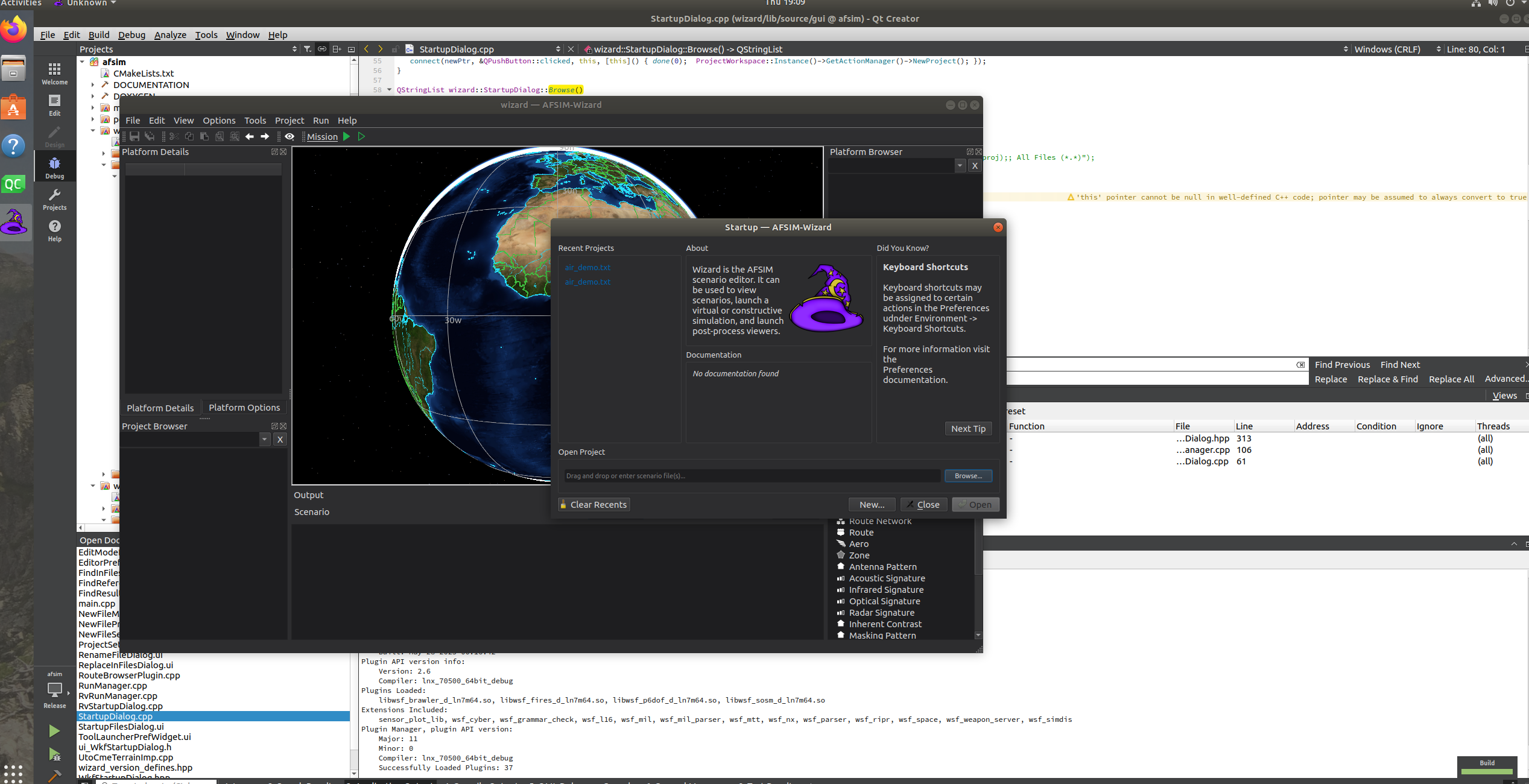Click the Build progress indicator at bottom right

click(x=1486, y=766)
